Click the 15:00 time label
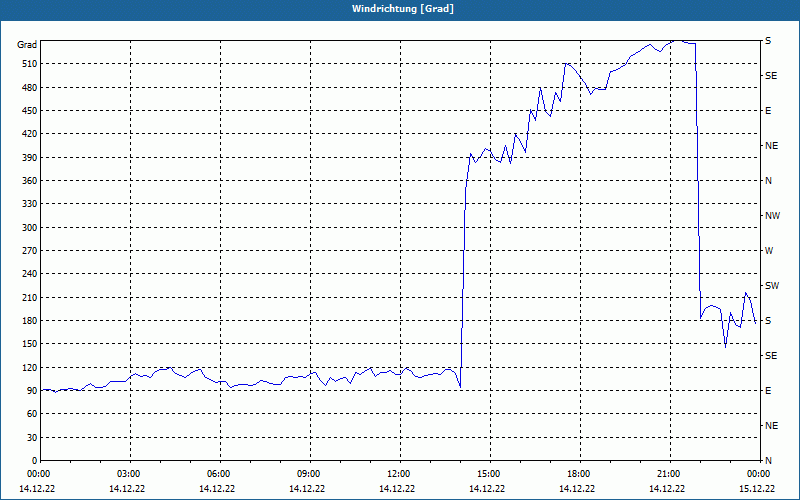The image size is (800, 500). pos(490,474)
